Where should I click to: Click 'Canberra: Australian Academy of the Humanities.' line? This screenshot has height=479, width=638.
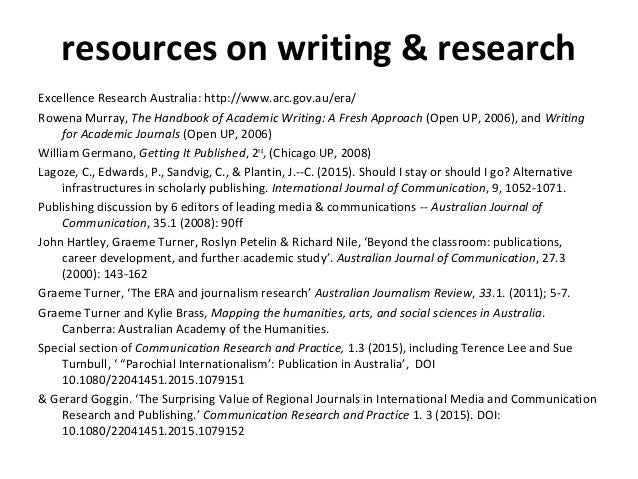(195, 329)
